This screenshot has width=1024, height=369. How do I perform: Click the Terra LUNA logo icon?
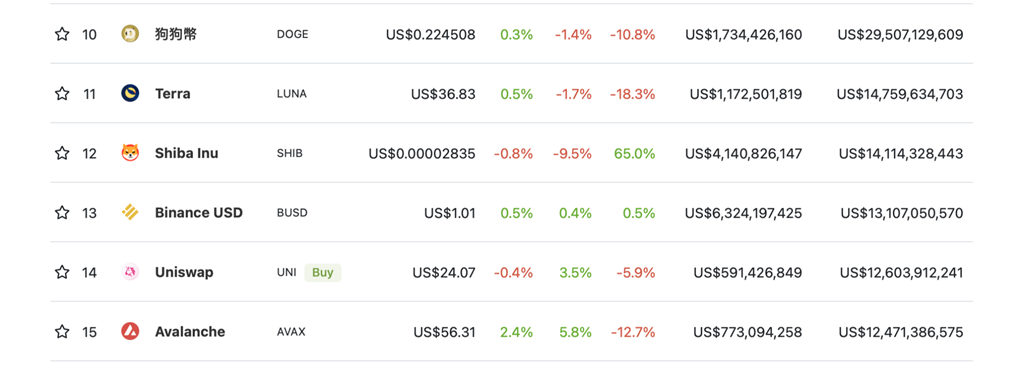coord(130,93)
